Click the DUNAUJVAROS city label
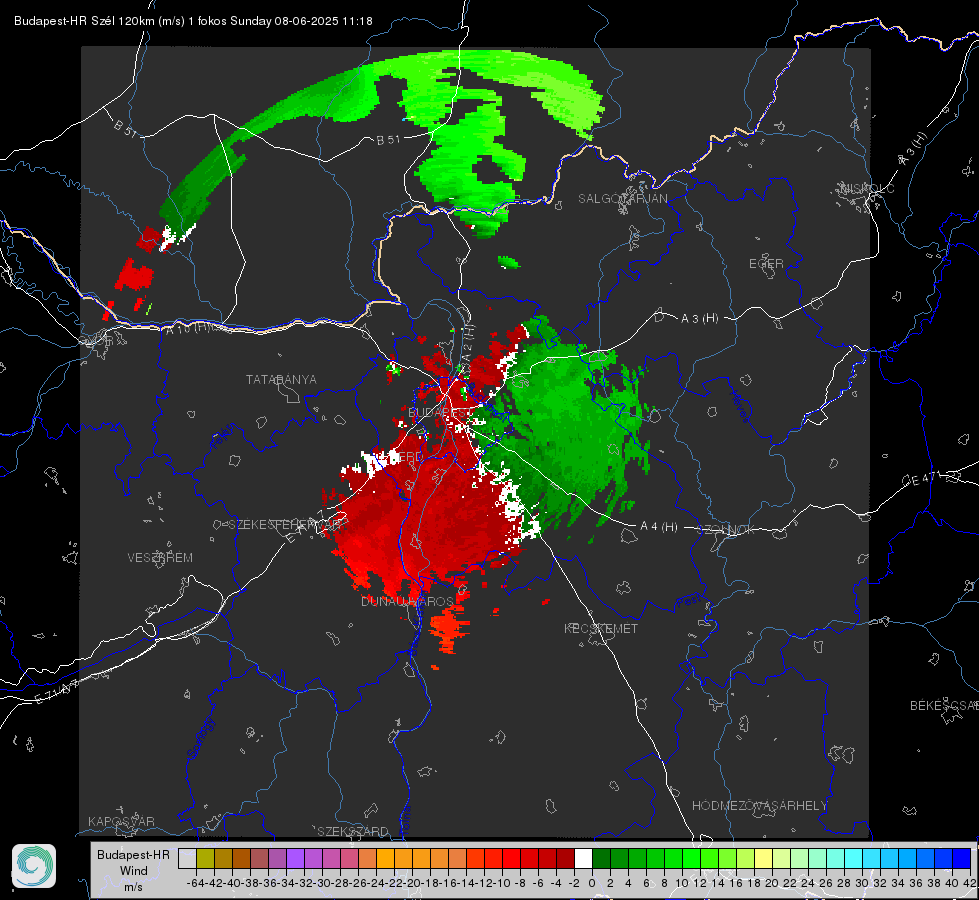Image resolution: width=979 pixels, height=900 pixels. [x=407, y=601]
